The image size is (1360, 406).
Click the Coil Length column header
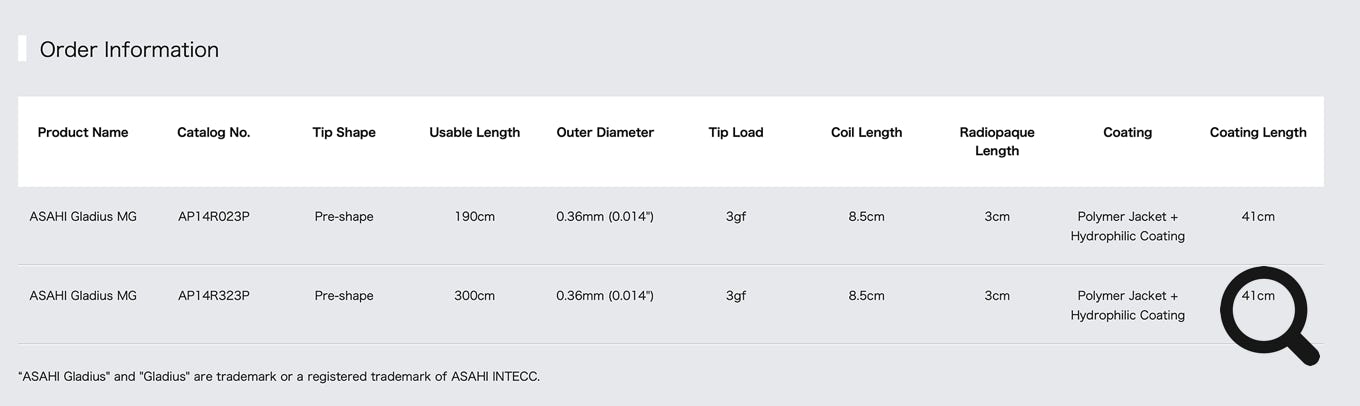pyautogui.click(x=866, y=132)
